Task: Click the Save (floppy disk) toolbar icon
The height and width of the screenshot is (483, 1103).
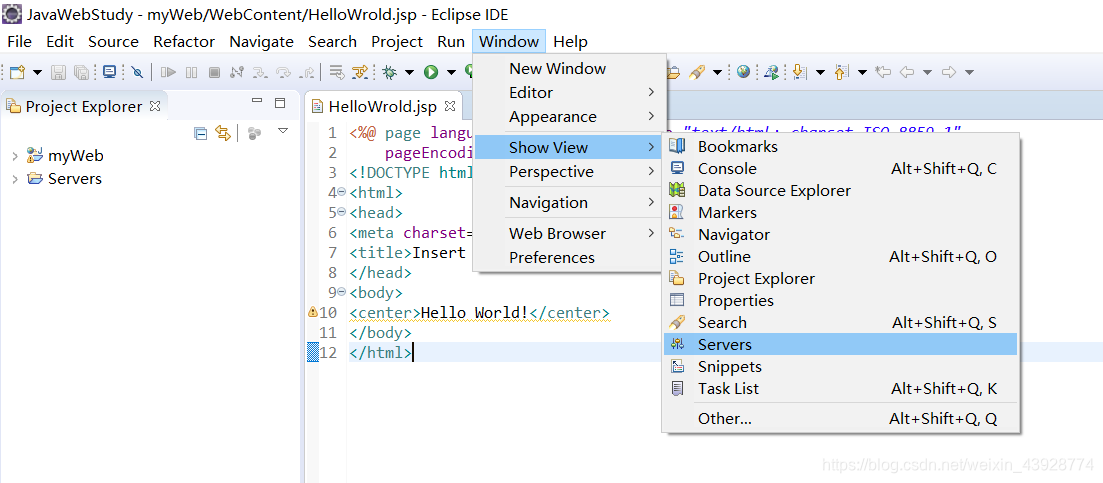Action: point(58,72)
